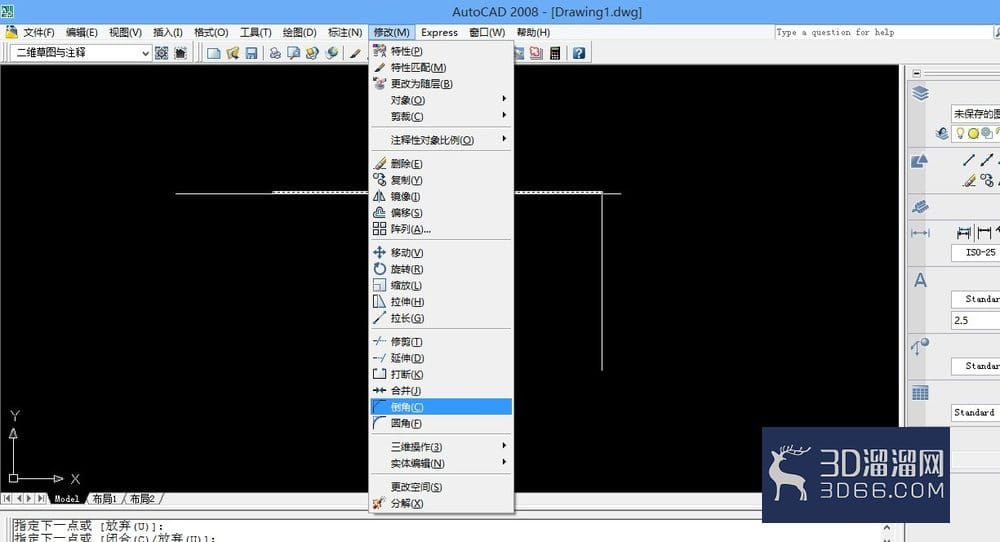Expand the 剪裁(C) submenu

point(441,116)
